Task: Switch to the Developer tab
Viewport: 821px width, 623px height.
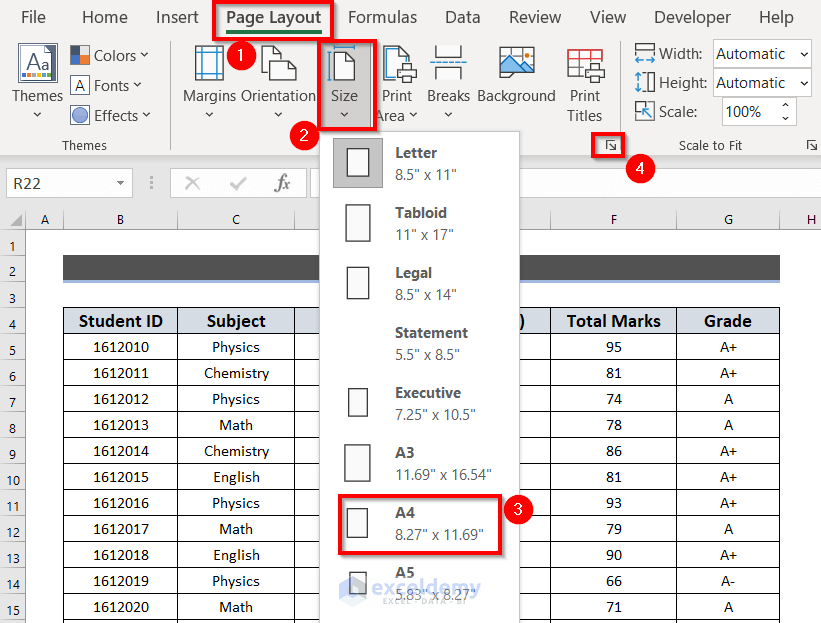Action: (x=692, y=17)
